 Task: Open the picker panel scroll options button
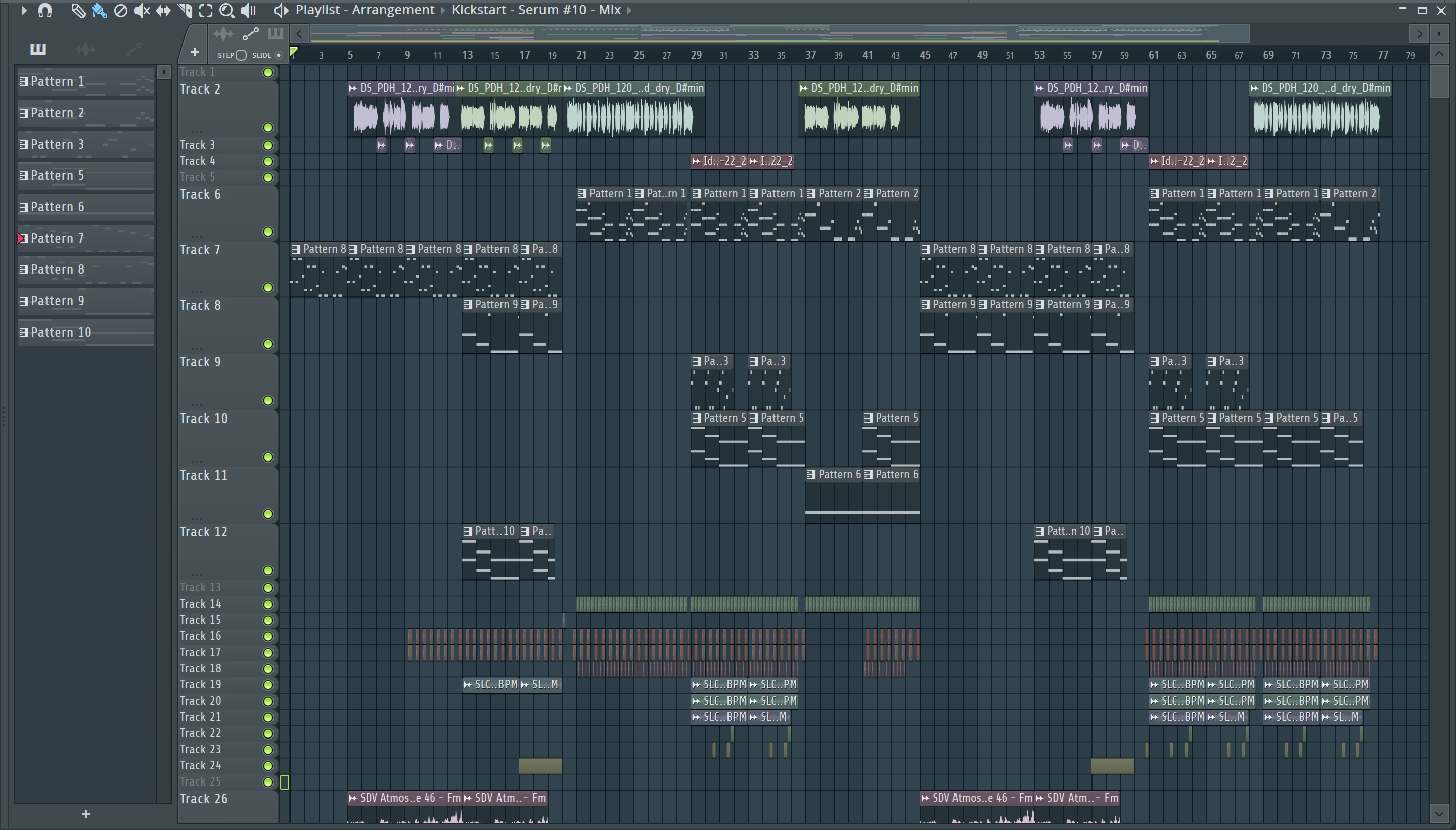click(164, 72)
